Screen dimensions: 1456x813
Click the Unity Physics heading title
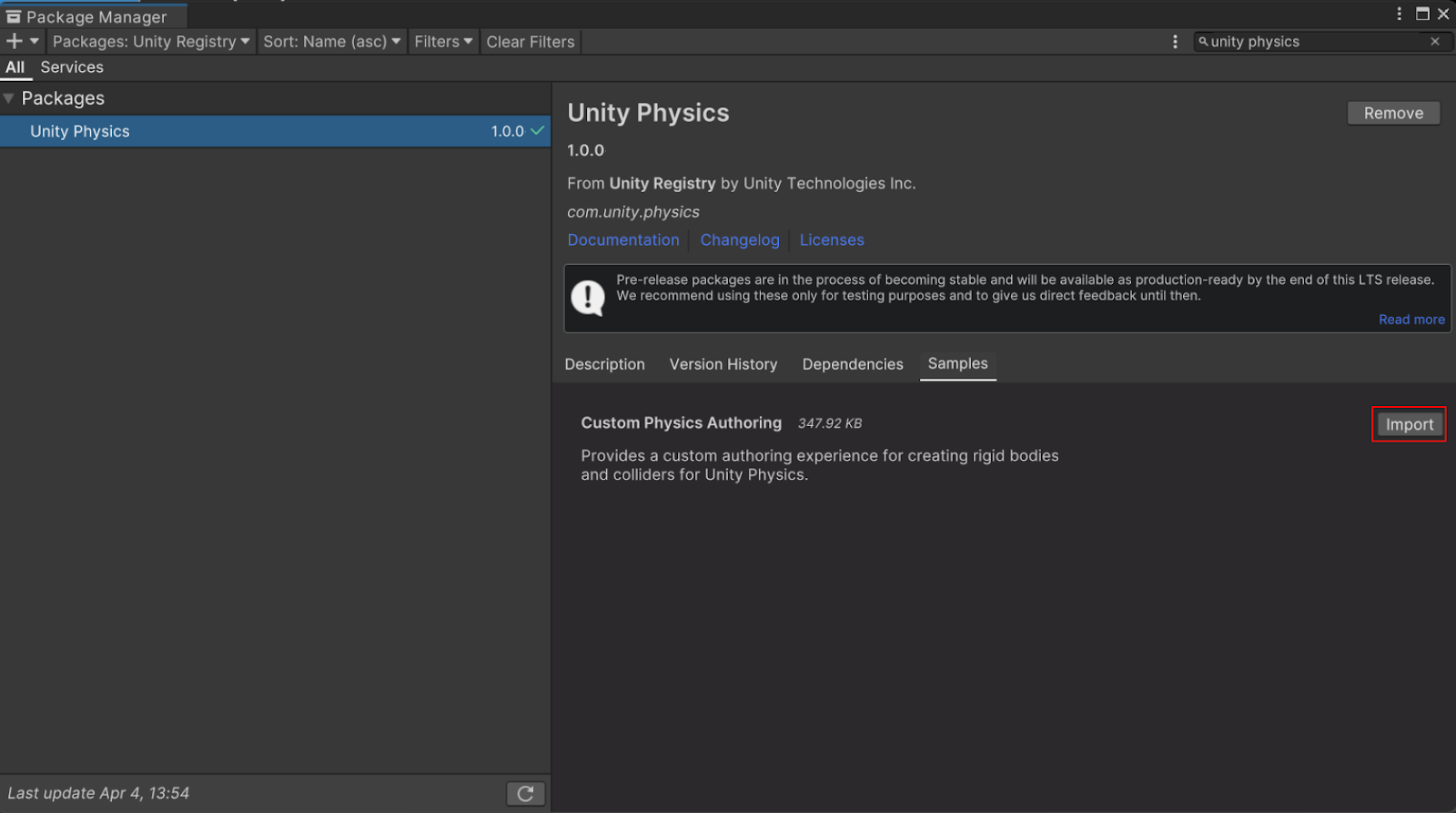pos(649,113)
